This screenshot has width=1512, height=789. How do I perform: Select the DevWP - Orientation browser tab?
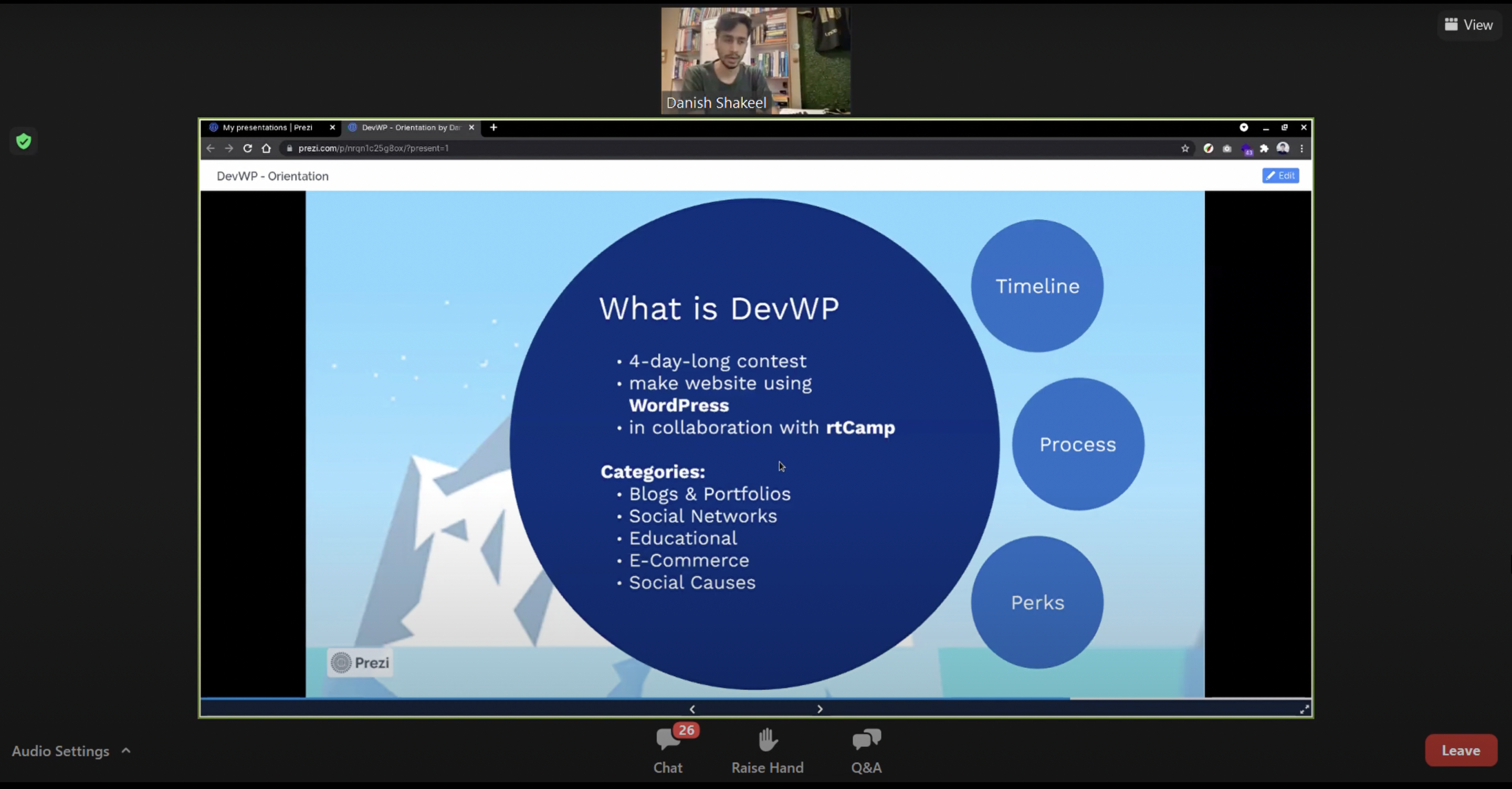[x=411, y=128]
